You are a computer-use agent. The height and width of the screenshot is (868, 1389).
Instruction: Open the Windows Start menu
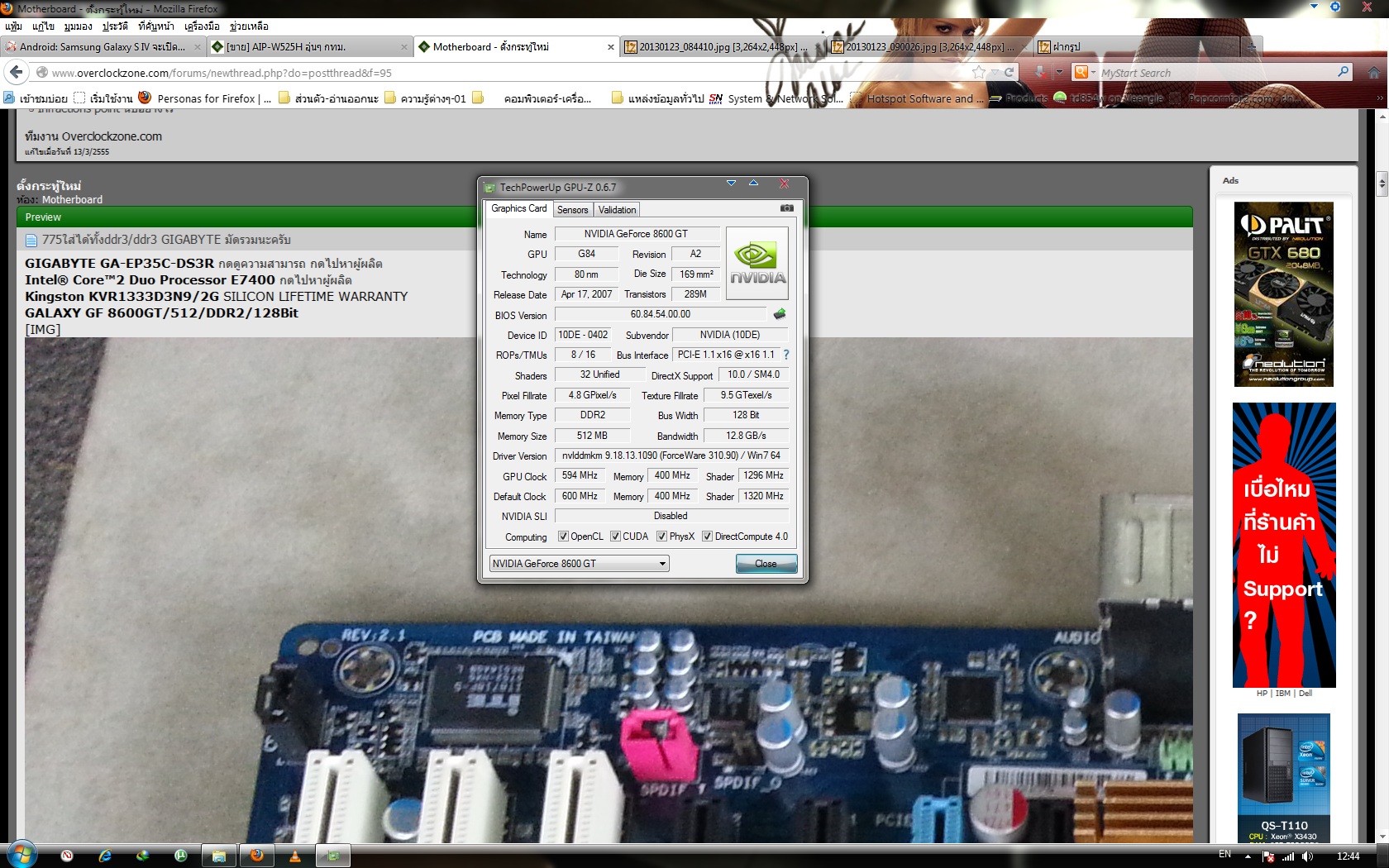pos(21,855)
